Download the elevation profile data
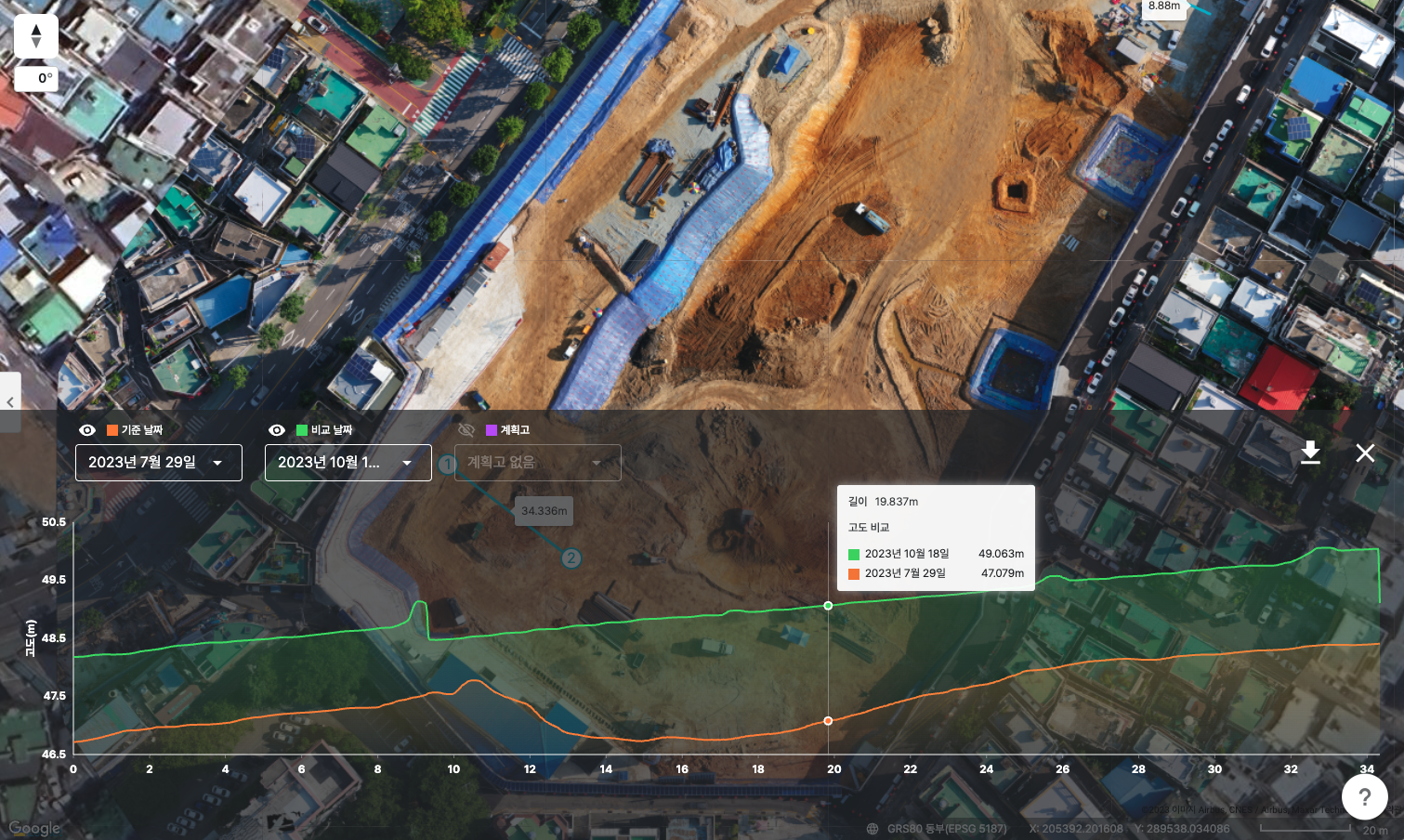 tap(1310, 453)
